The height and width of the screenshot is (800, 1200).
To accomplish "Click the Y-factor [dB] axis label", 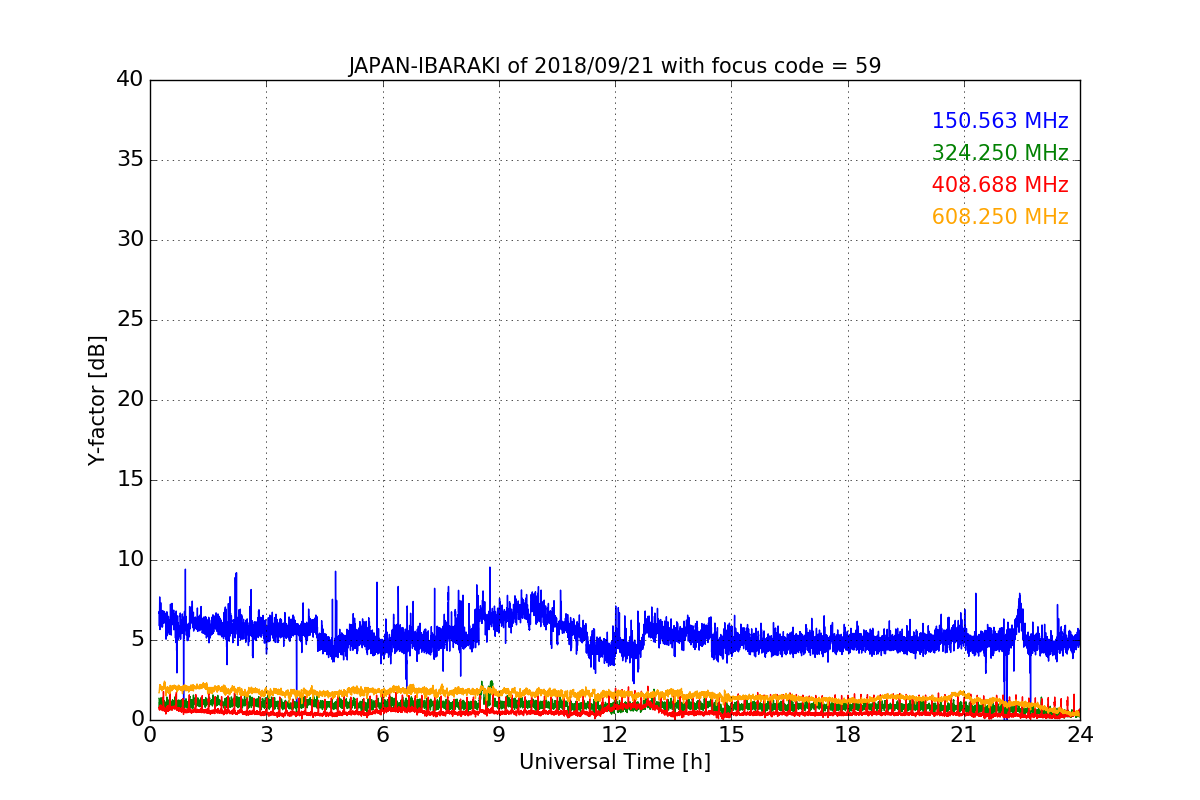I will point(97,400).
